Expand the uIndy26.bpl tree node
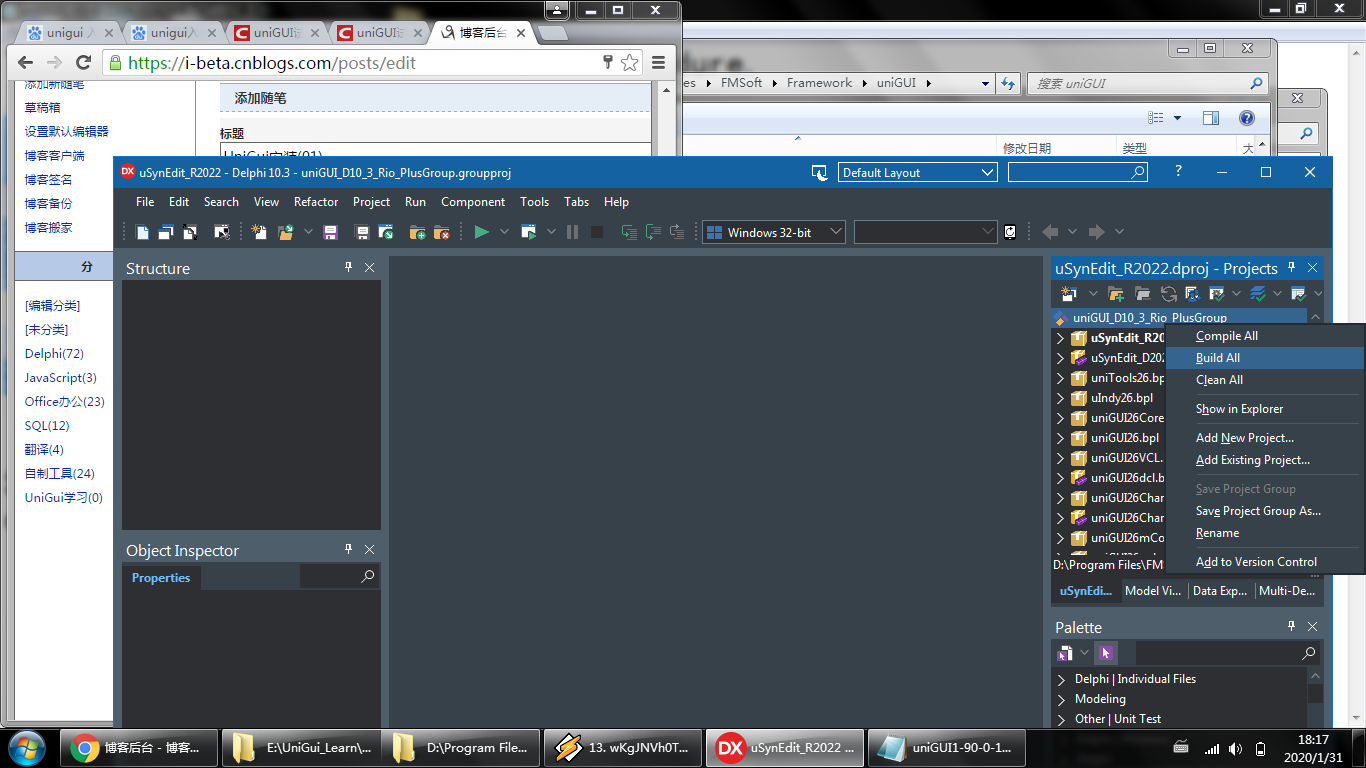1366x768 pixels. click(1060, 398)
